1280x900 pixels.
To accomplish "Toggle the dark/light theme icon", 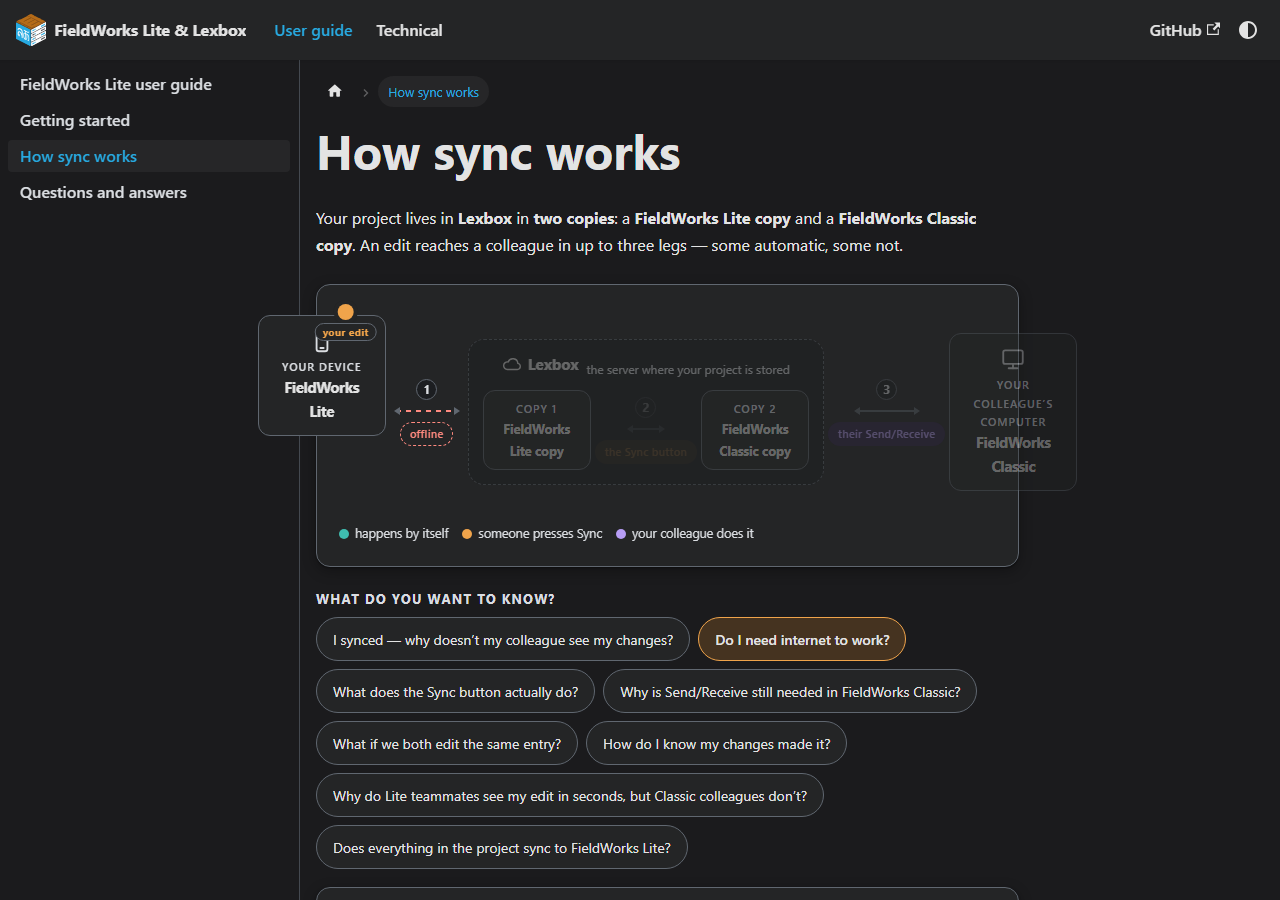I will (x=1248, y=30).
